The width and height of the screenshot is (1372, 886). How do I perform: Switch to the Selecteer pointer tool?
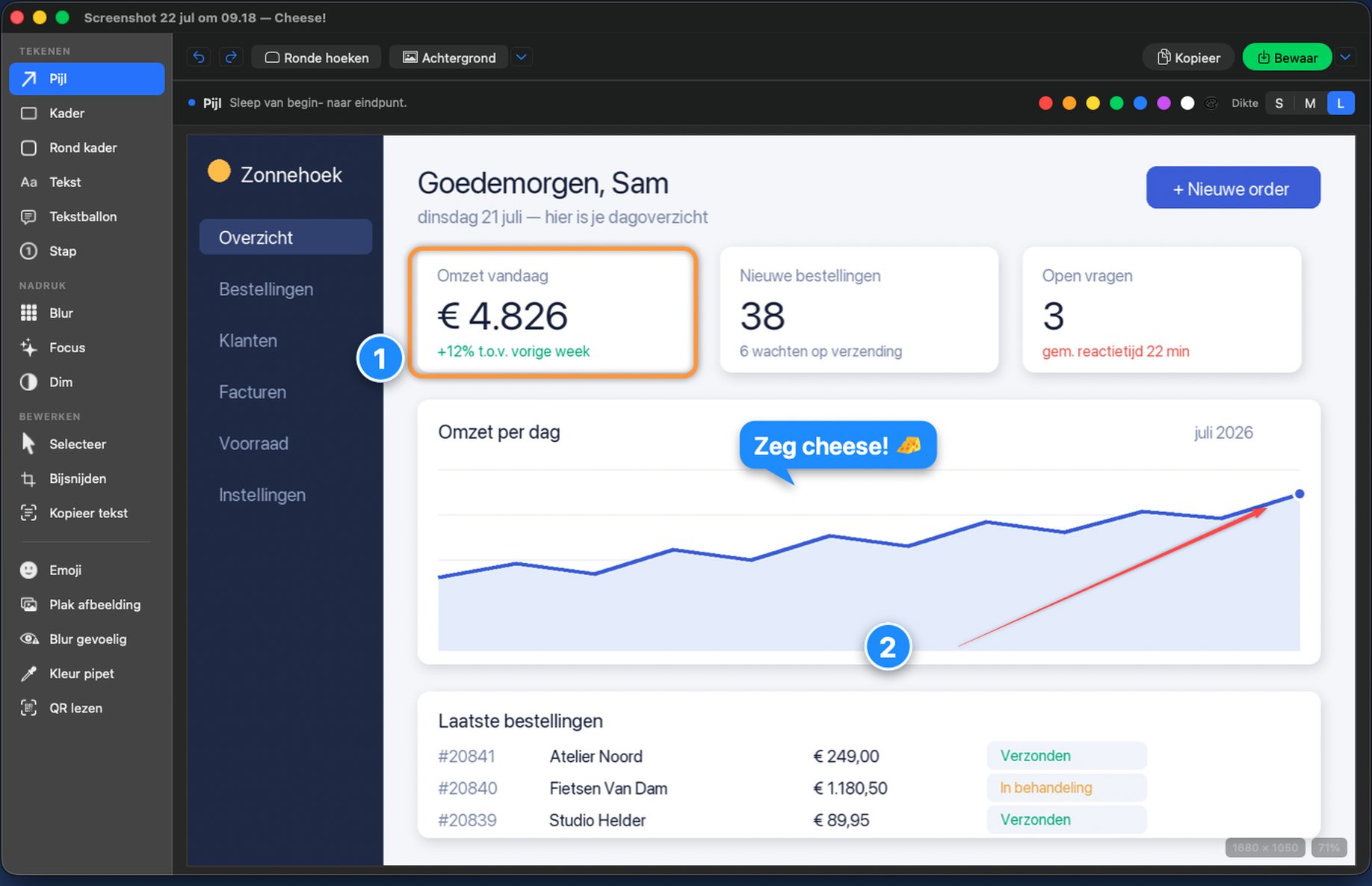coord(87,443)
